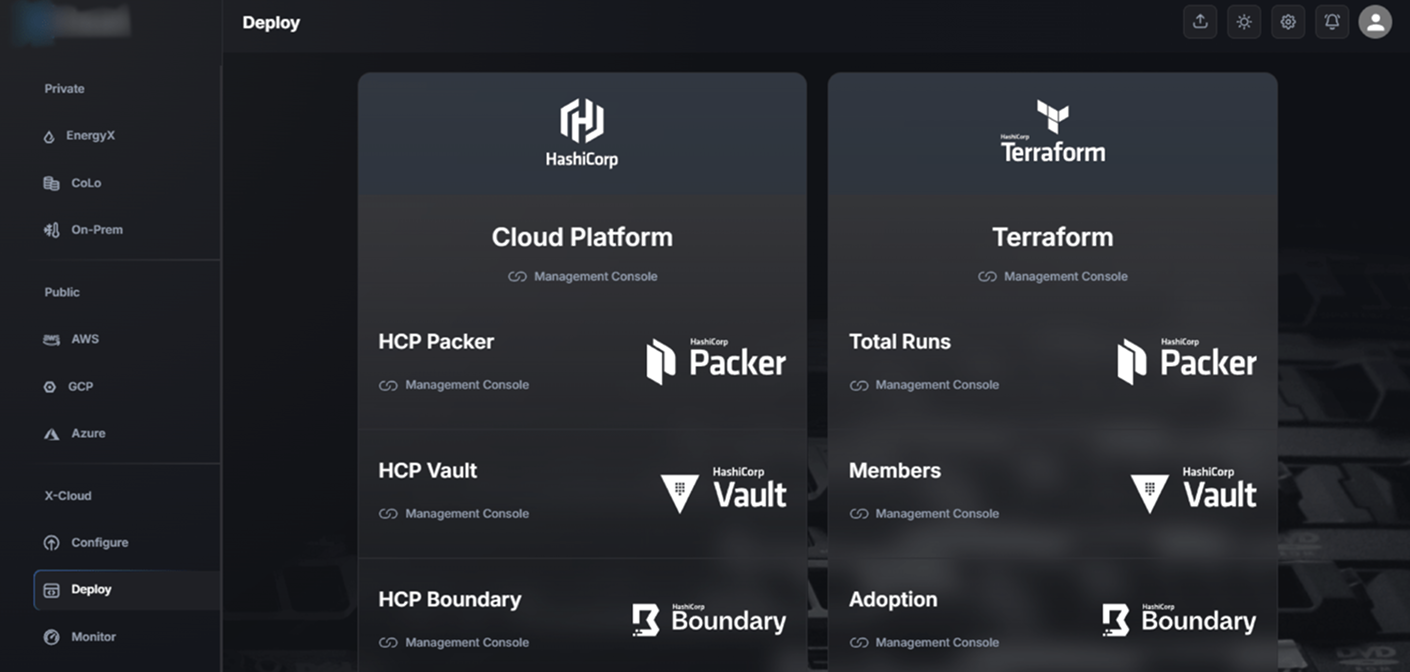This screenshot has width=1410, height=672.
Task: Click the HCP Packer title
Action: [436, 341]
